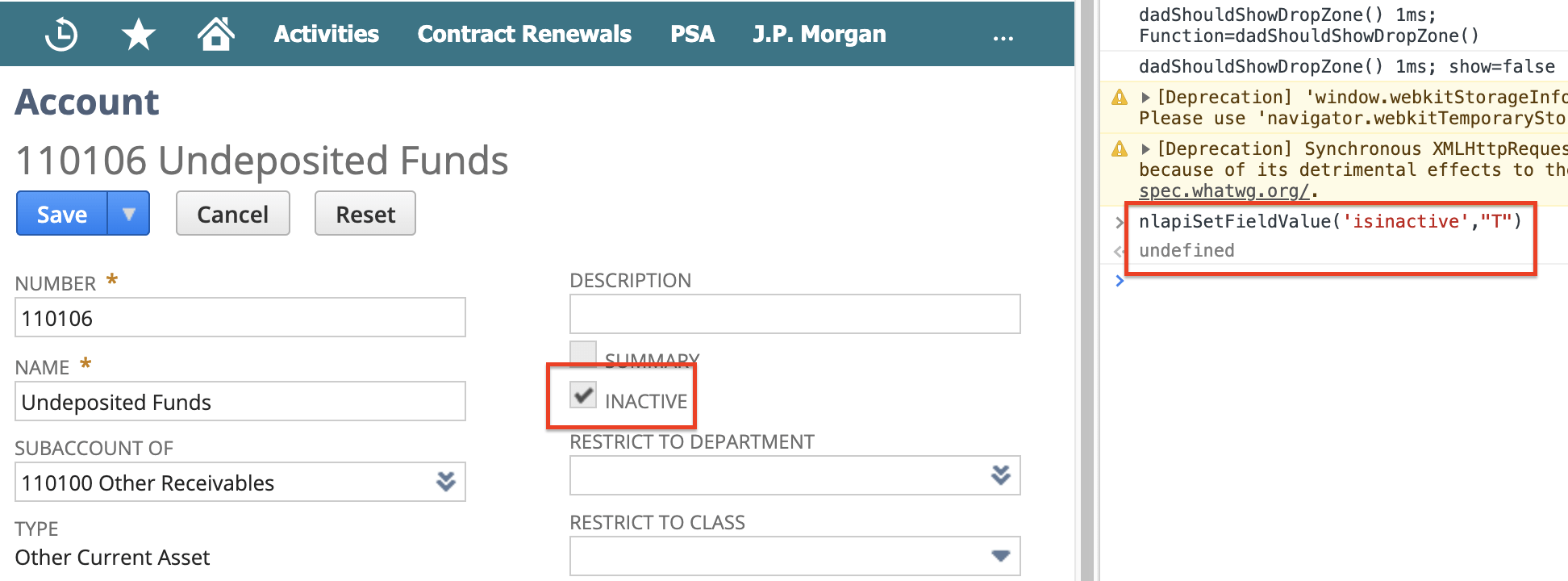Select the Activities menu item
The height and width of the screenshot is (581, 1568).
tap(326, 33)
